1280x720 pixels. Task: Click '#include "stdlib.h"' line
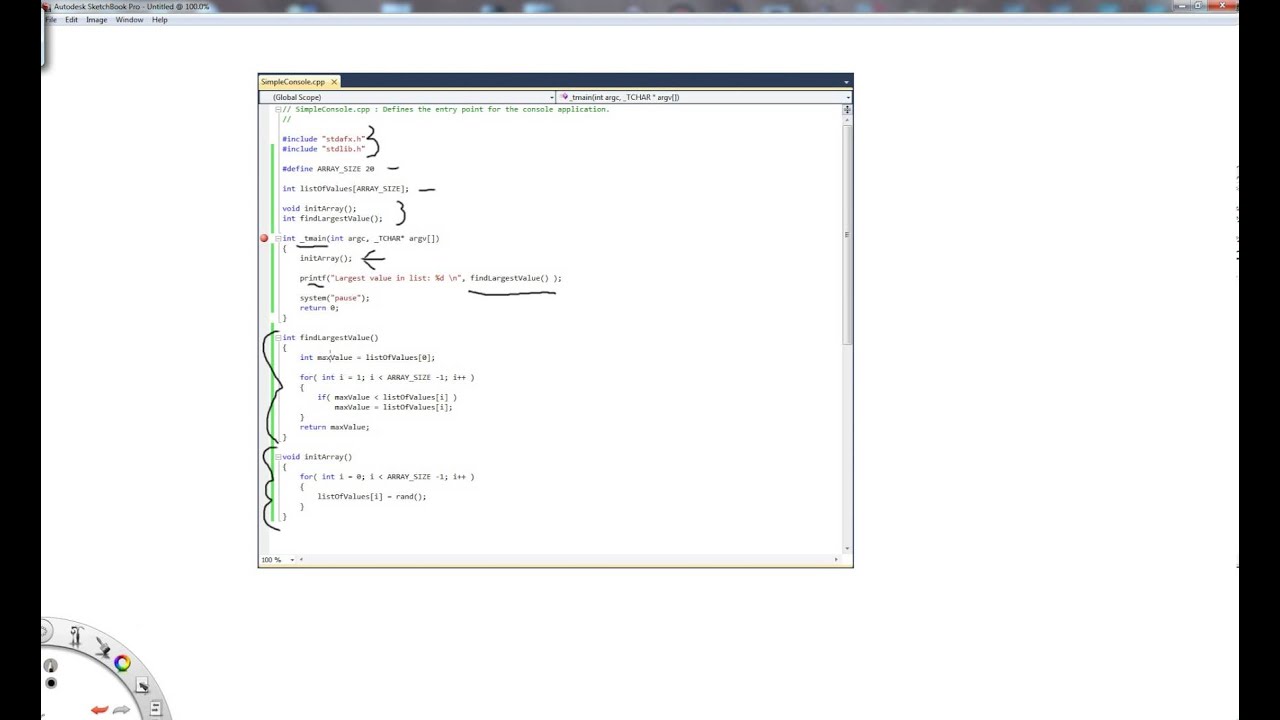323,149
